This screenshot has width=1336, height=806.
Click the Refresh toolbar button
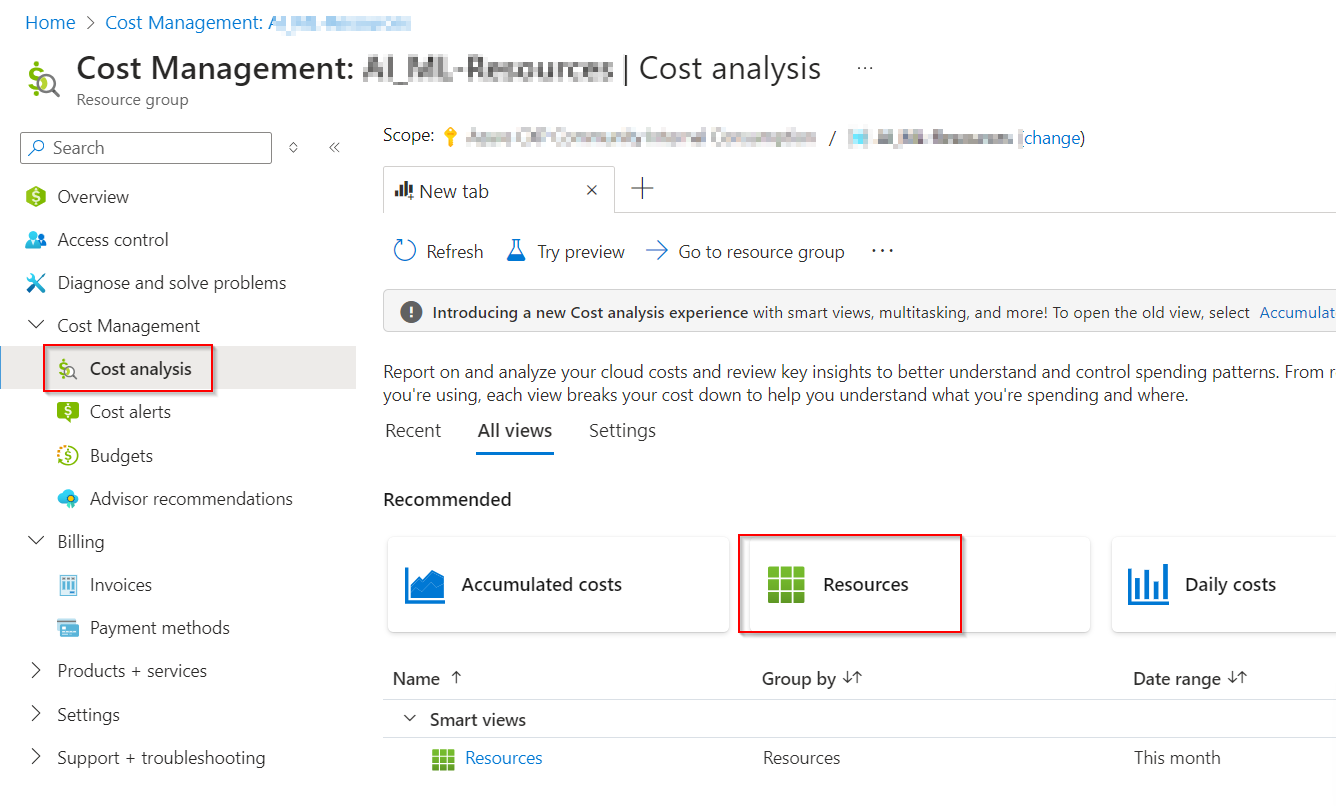pyautogui.click(x=438, y=252)
